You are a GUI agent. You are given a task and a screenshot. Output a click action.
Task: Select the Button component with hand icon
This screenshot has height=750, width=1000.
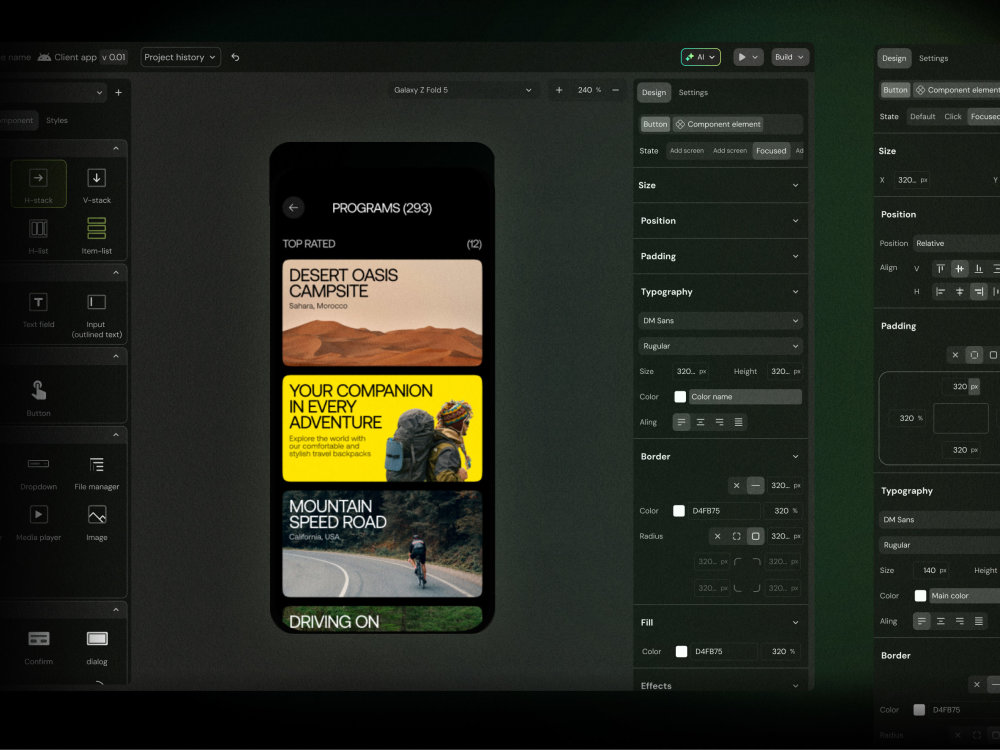38,398
